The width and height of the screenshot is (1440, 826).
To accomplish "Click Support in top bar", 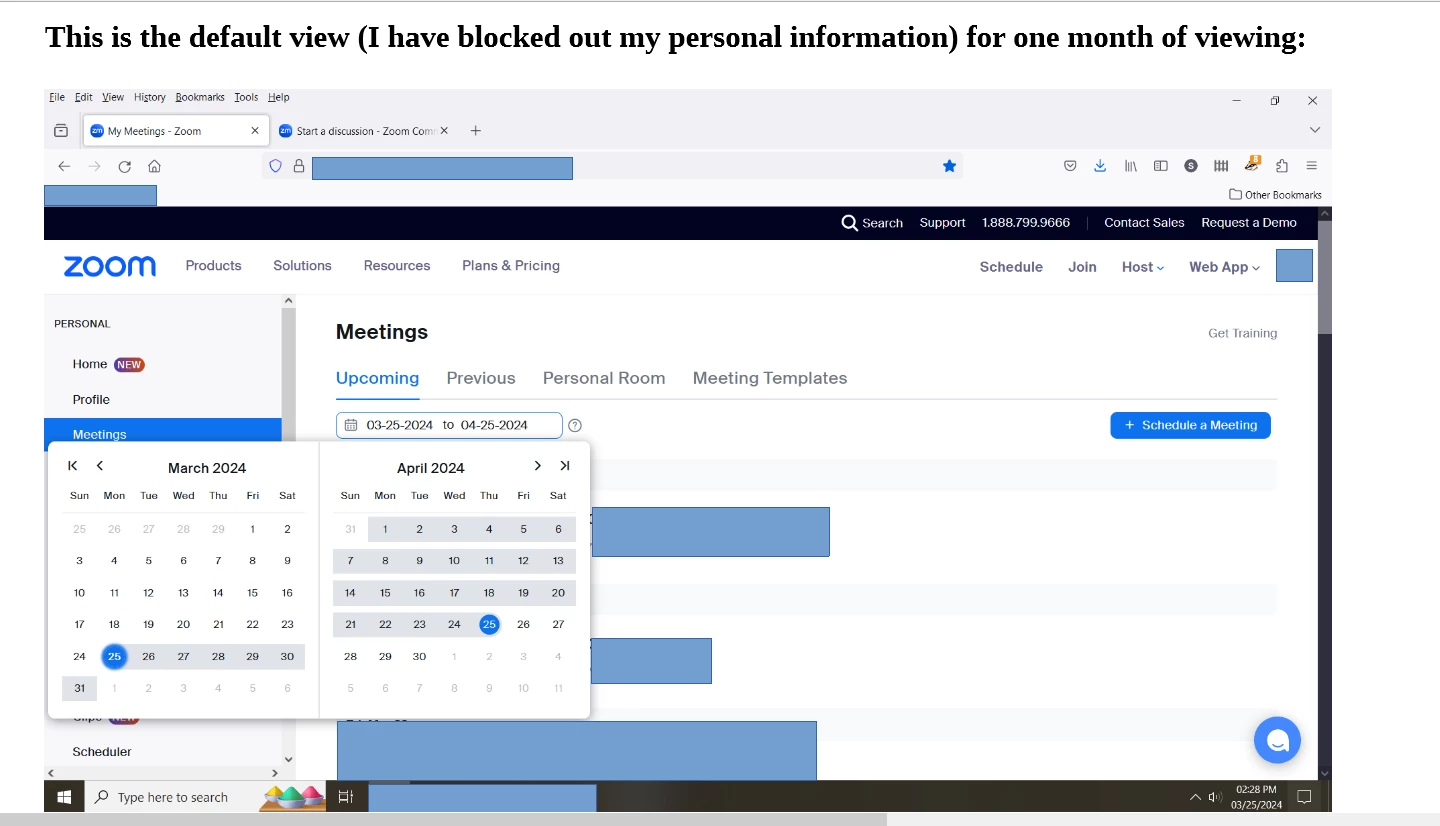I will [942, 223].
